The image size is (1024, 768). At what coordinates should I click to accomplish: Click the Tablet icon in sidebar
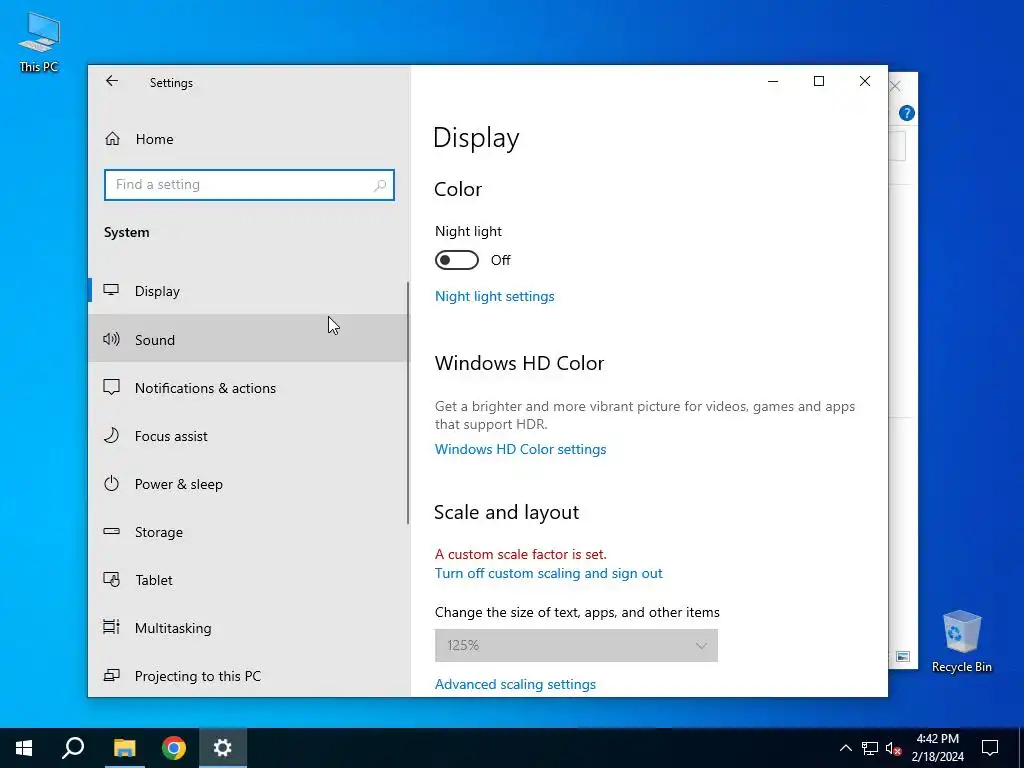[111, 579]
